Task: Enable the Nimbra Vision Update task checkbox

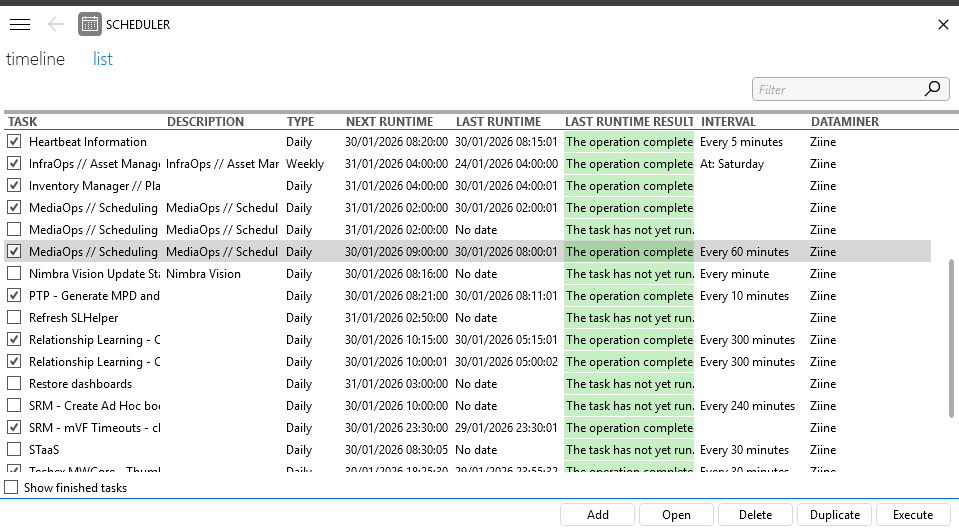Action: tap(14, 274)
